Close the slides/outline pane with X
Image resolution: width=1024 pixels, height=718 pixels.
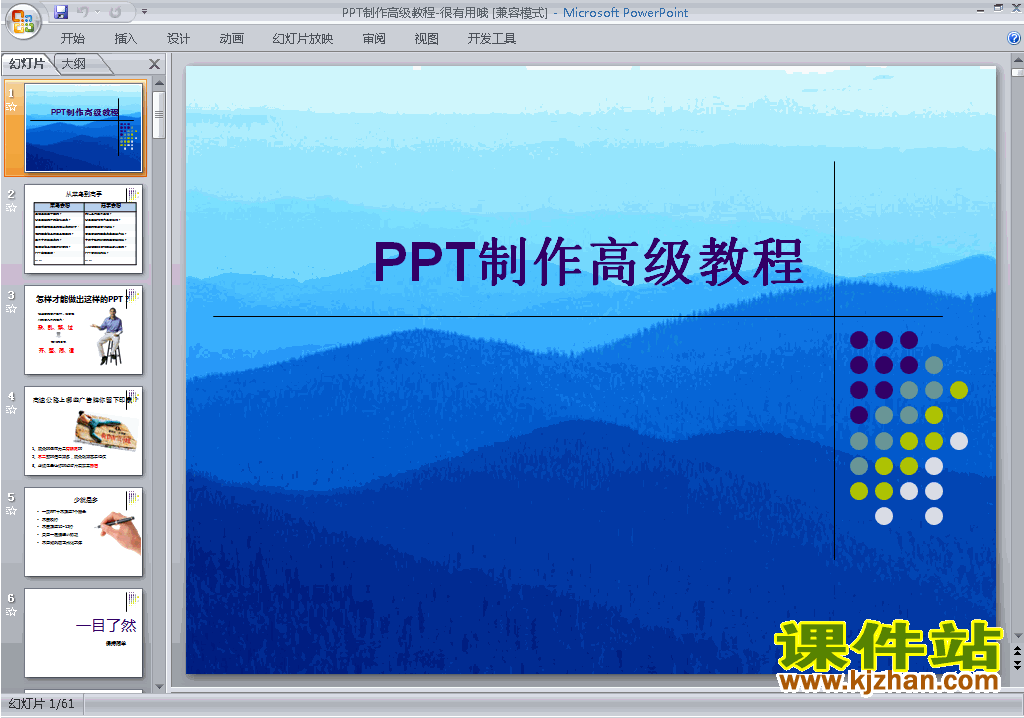click(x=154, y=63)
